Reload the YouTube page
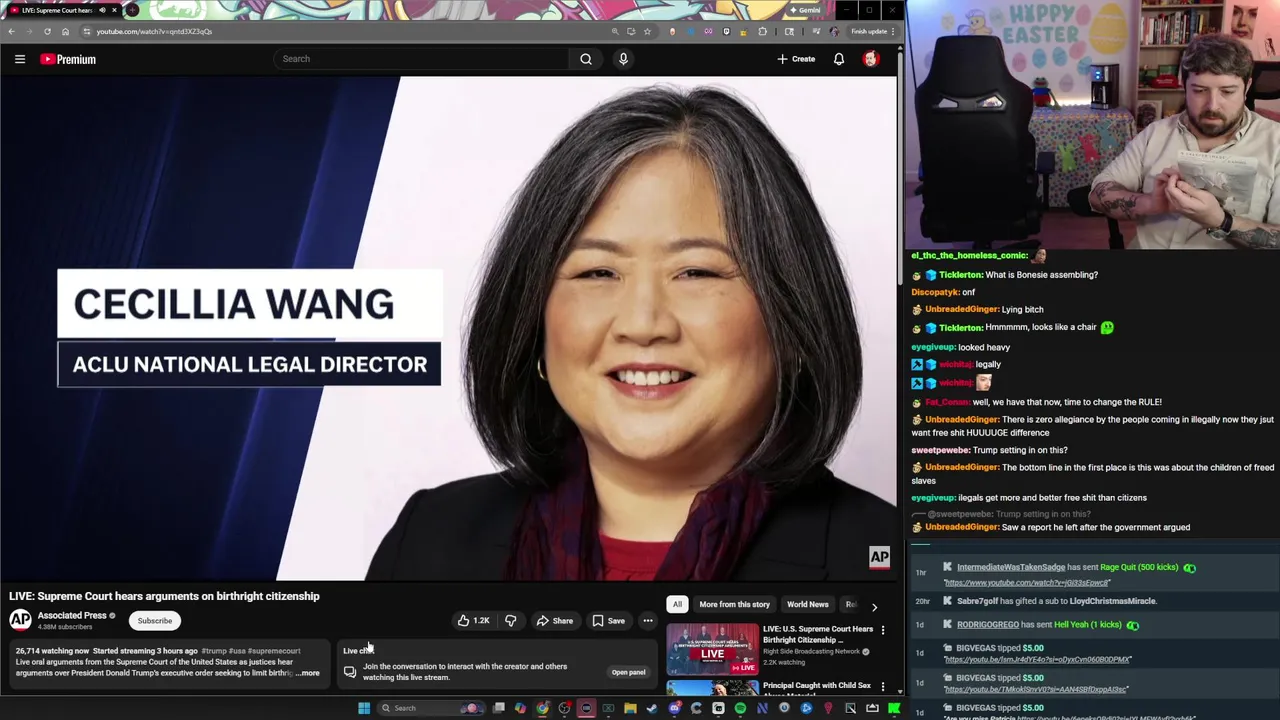The width and height of the screenshot is (1280, 720). point(47,31)
